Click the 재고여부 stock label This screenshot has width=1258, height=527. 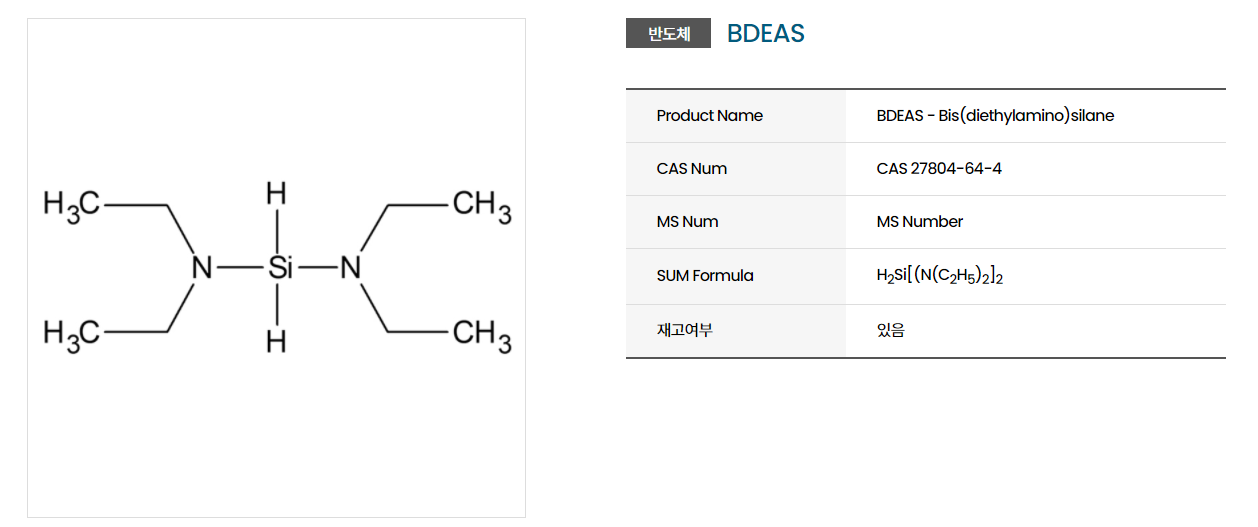[x=684, y=330]
